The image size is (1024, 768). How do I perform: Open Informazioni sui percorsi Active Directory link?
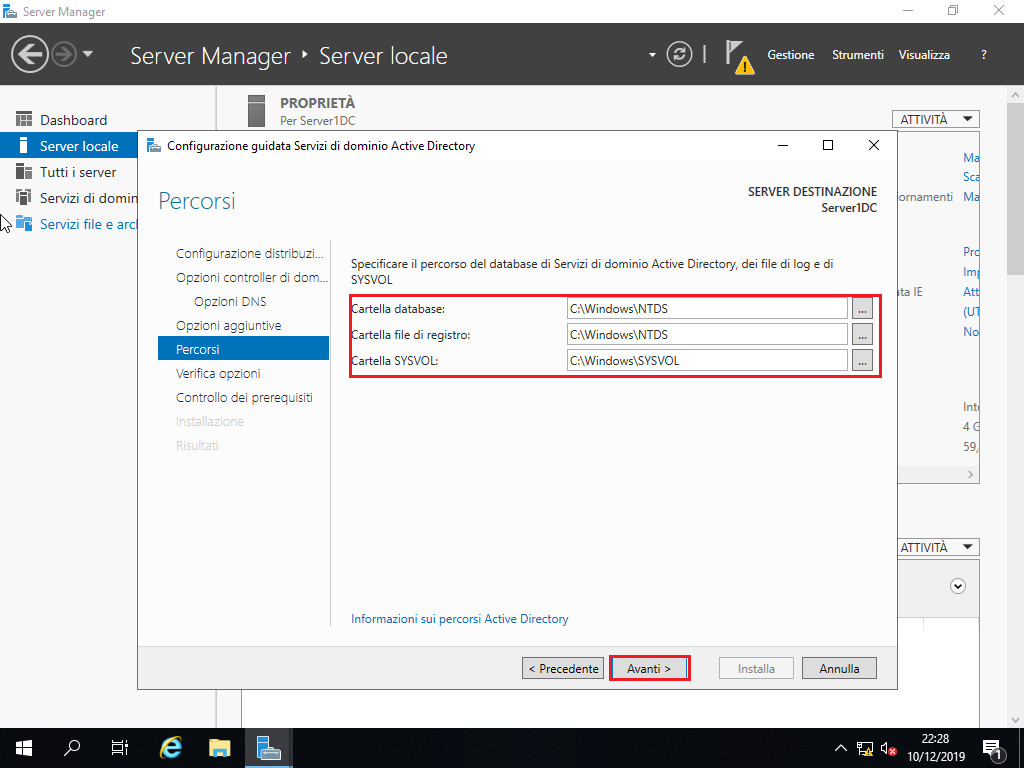459,618
